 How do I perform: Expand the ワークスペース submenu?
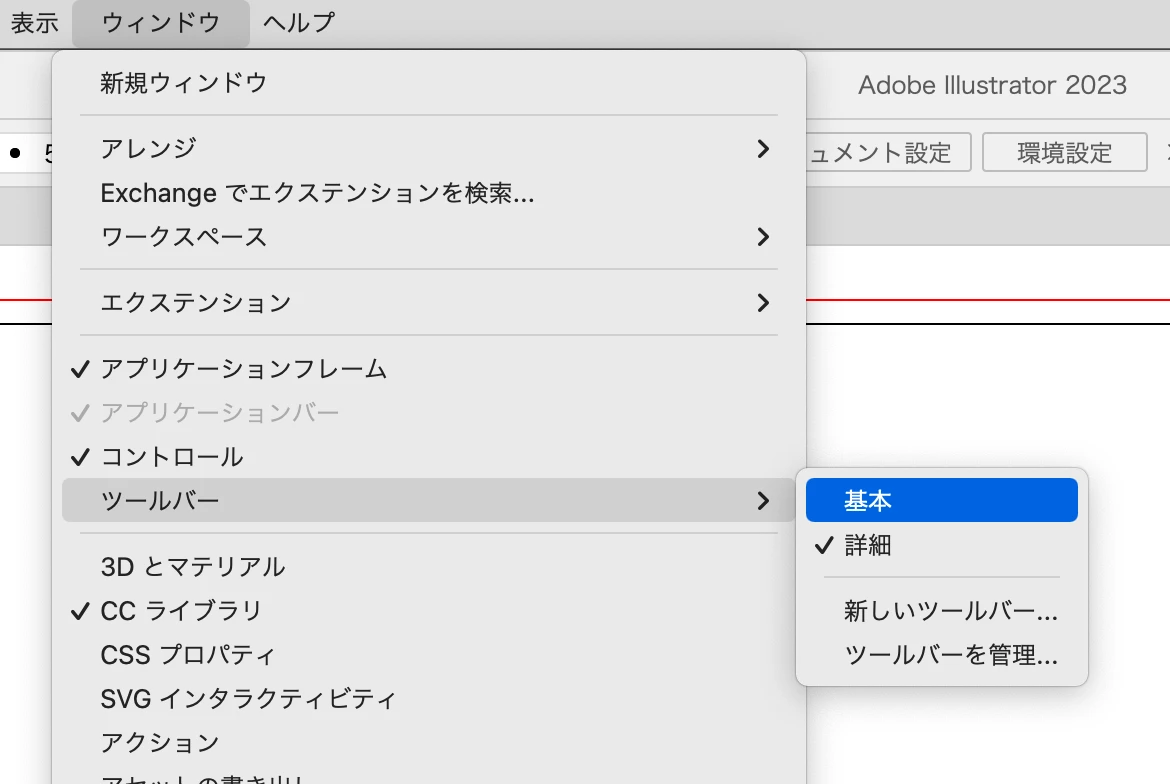428,237
